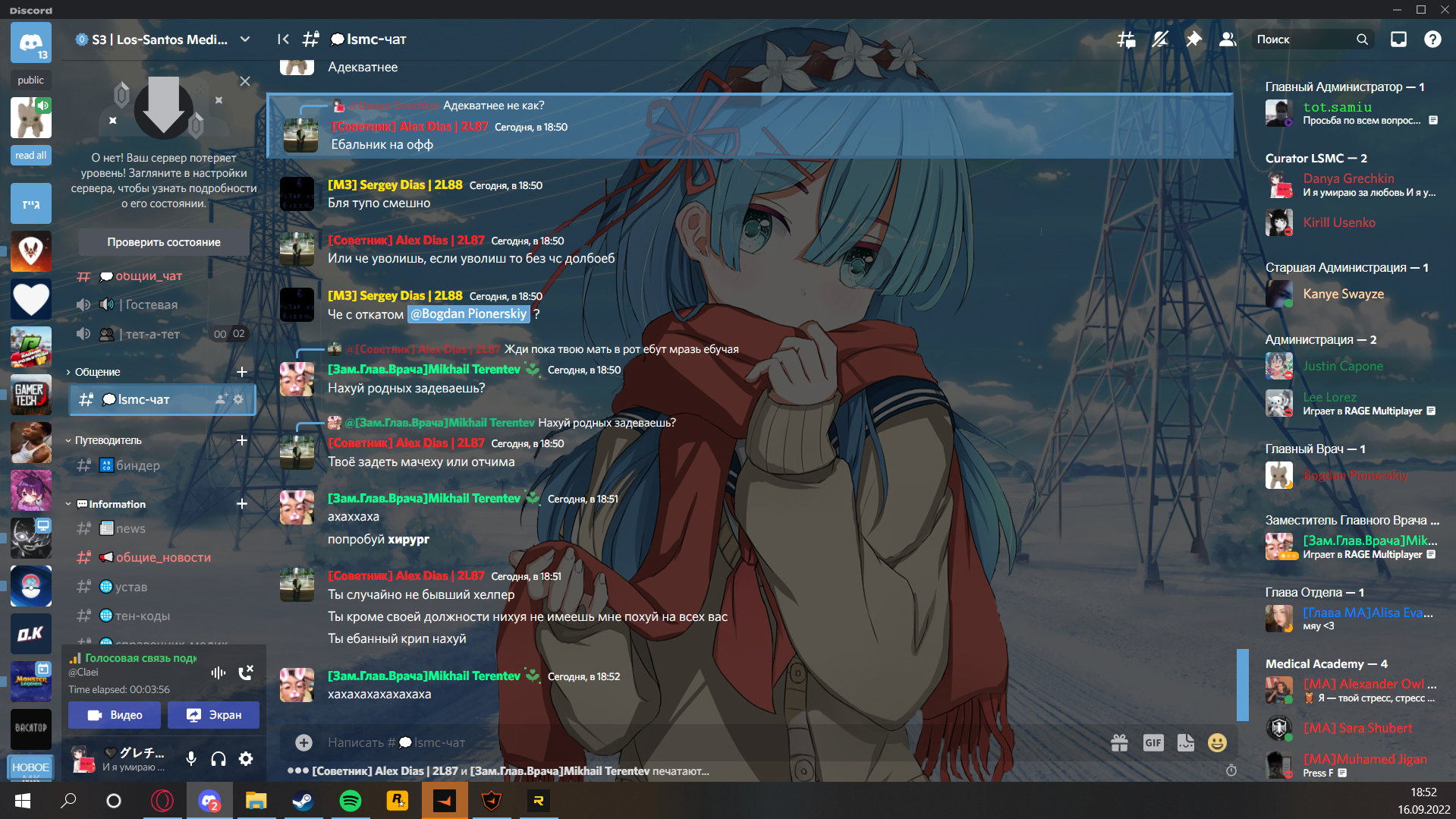Mute the microphone
This screenshot has width=1456, height=819.
(x=191, y=758)
